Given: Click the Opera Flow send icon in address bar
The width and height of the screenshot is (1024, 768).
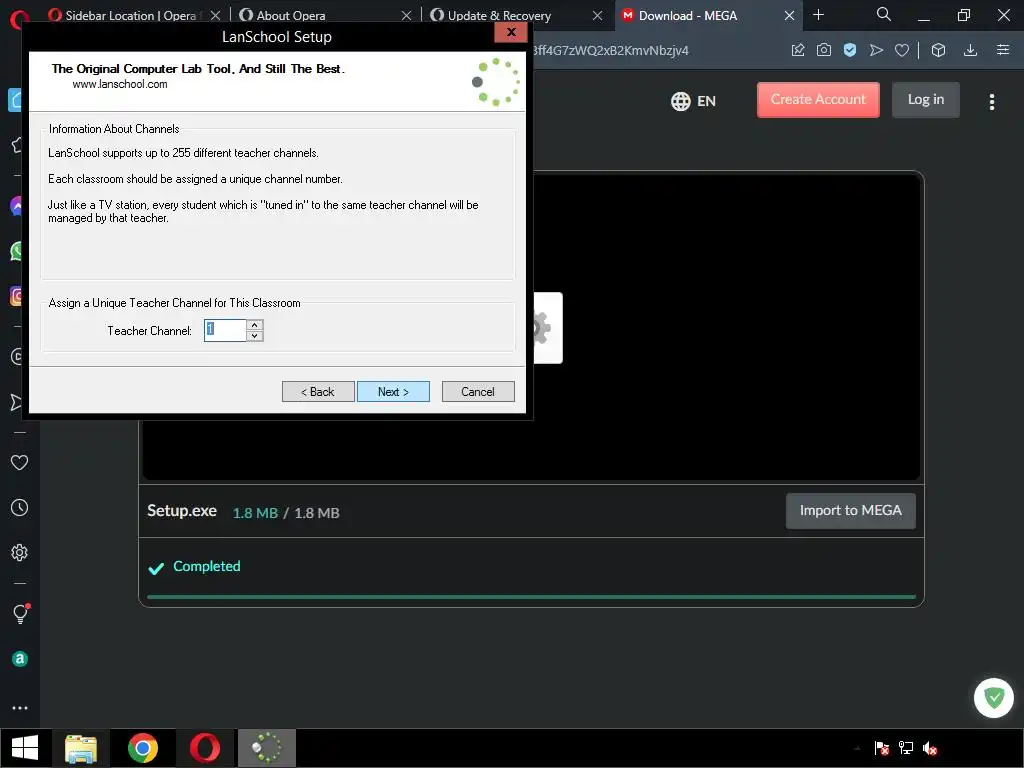Looking at the screenshot, I should click(x=876, y=50).
